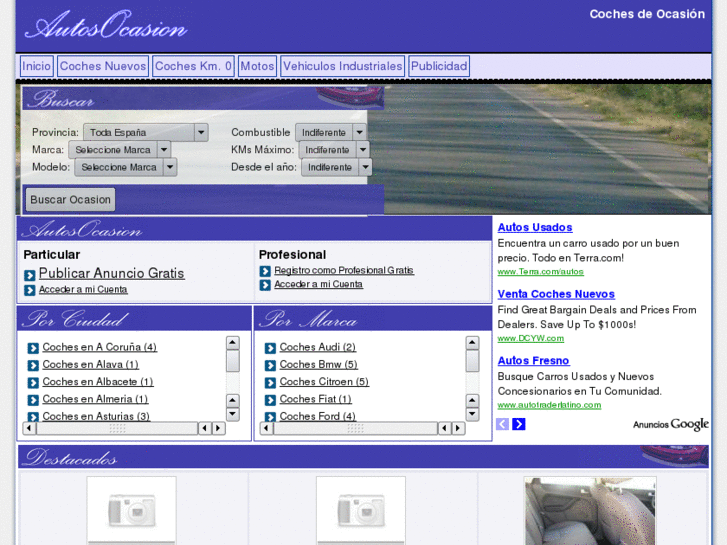
Task: Click Por Ciudad vertical scrollbar thumb
Action: pyautogui.click(x=233, y=361)
